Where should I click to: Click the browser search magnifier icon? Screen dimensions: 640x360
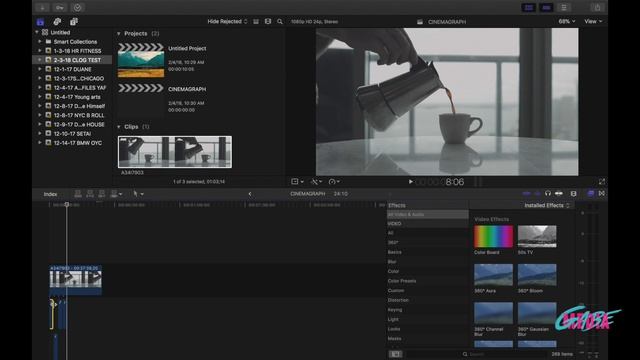[280, 22]
